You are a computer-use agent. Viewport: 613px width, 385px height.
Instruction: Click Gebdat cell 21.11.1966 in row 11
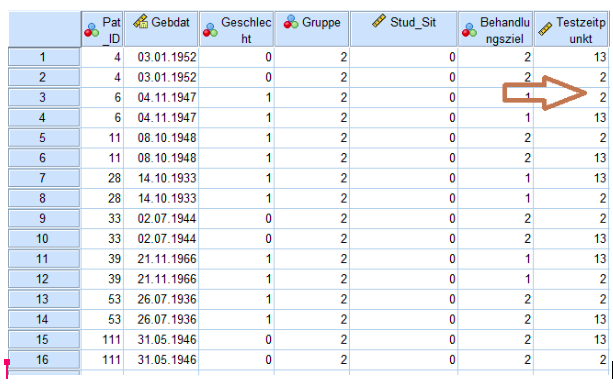(x=161, y=259)
